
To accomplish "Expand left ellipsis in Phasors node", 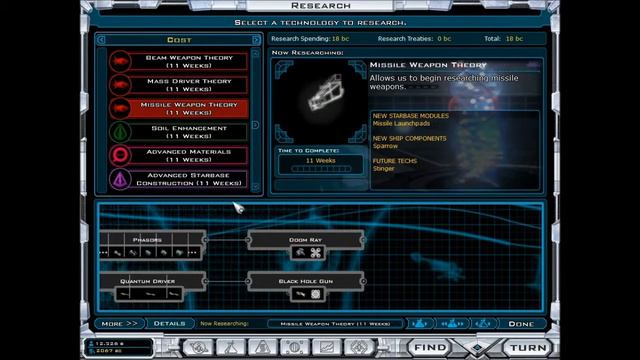I will click(x=104, y=253).
